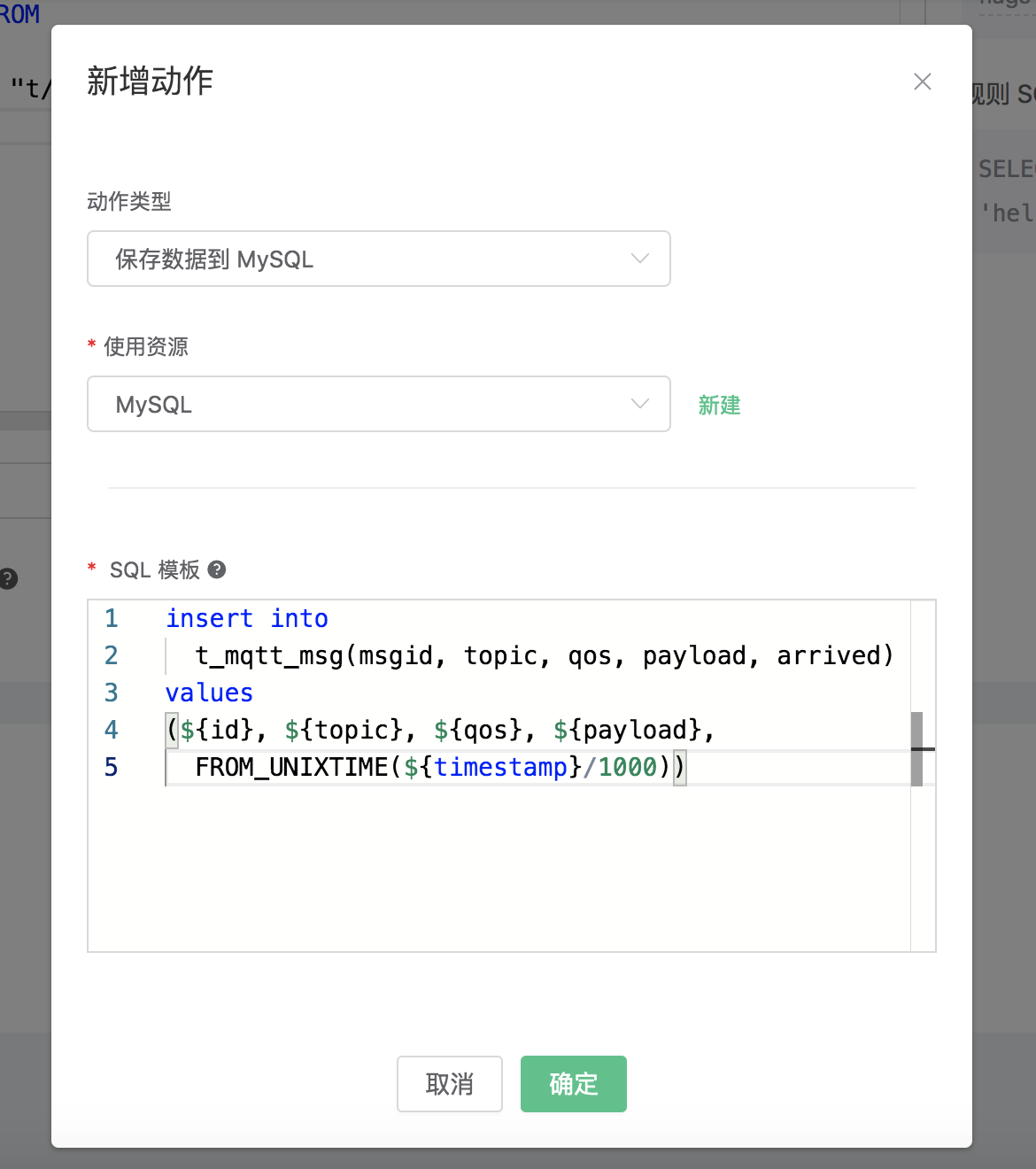Click the chevron on the 使用资源 selector
The height and width of the screenshot is (1169, 1036).
click(x=639, y=404)
